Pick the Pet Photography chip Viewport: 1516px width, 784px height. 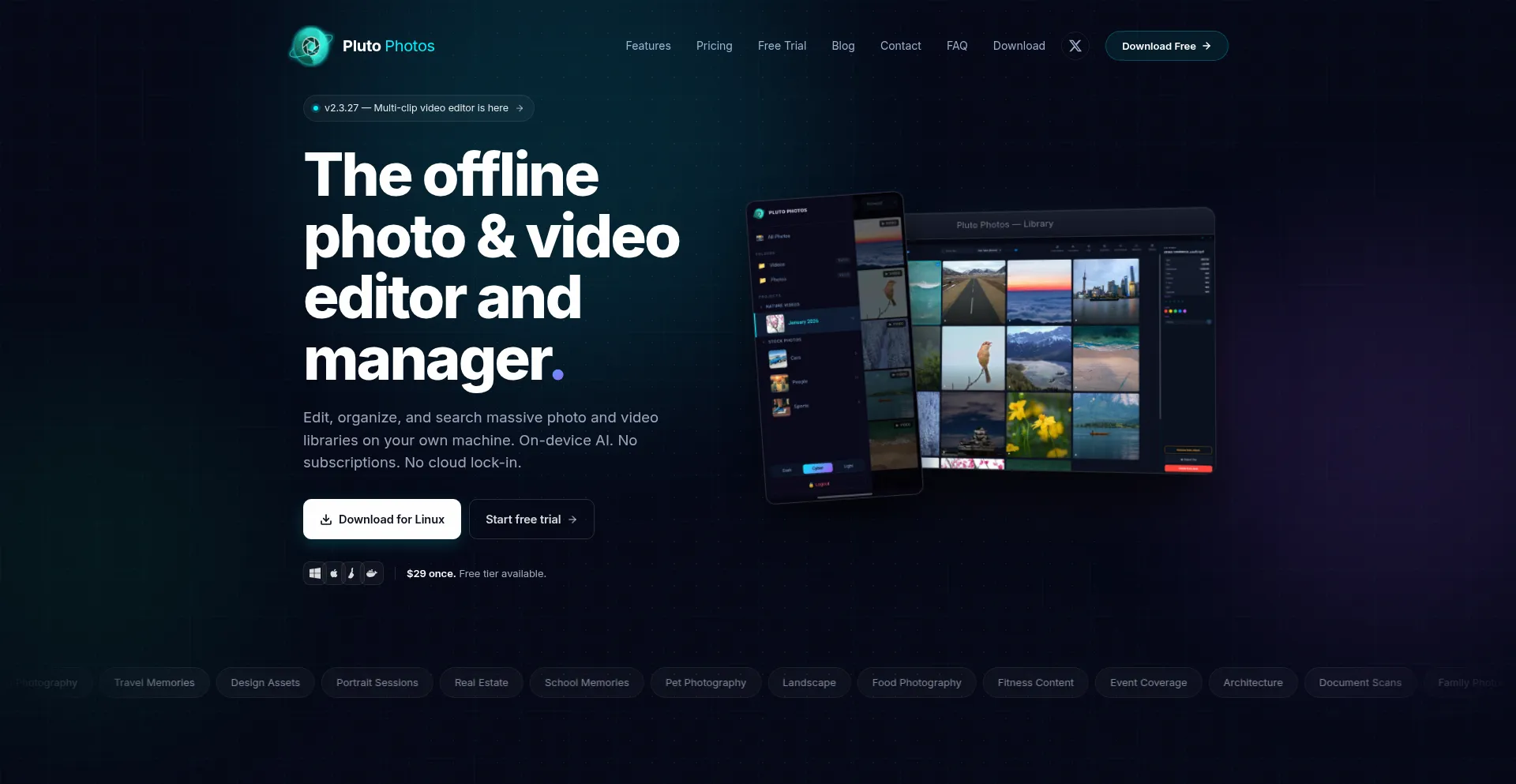[706, 682]
